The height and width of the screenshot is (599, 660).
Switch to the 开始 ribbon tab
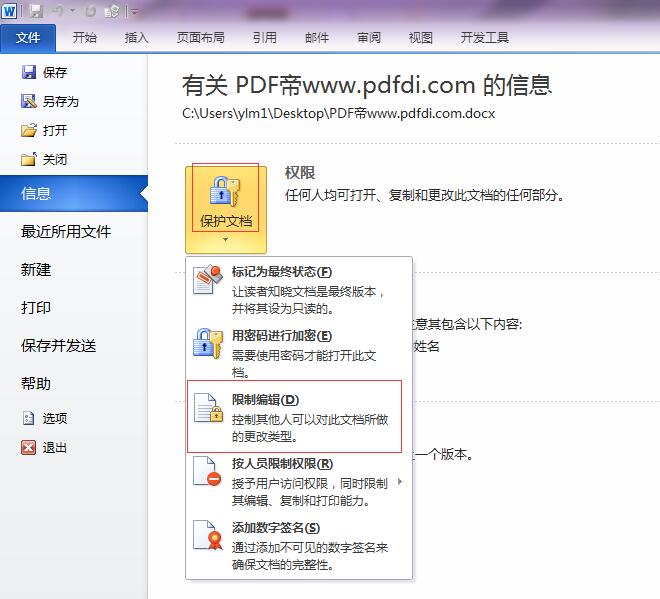[x=85, y=38]
